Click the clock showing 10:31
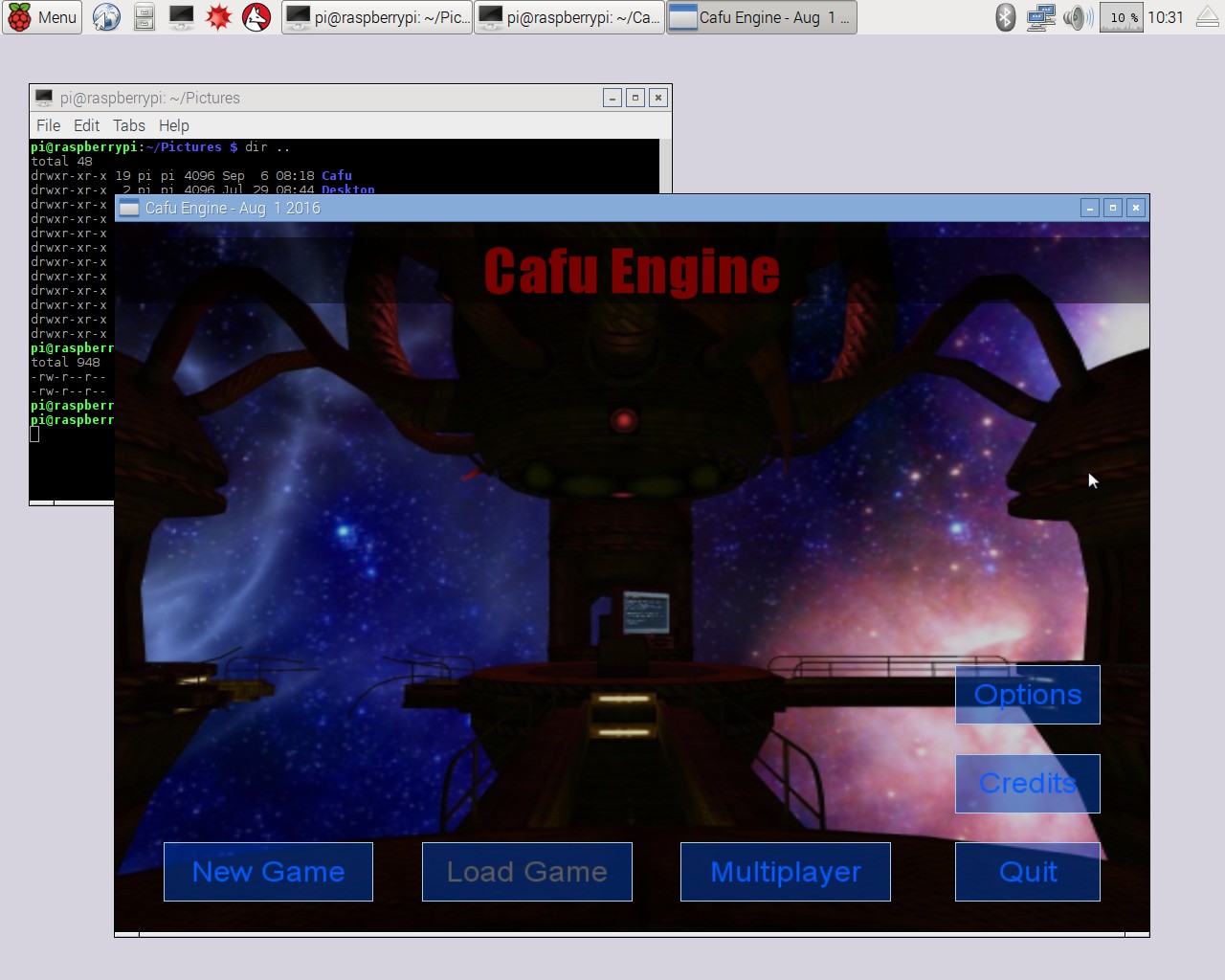This screenshot has width=1225, height=980. pos(1166,17)
